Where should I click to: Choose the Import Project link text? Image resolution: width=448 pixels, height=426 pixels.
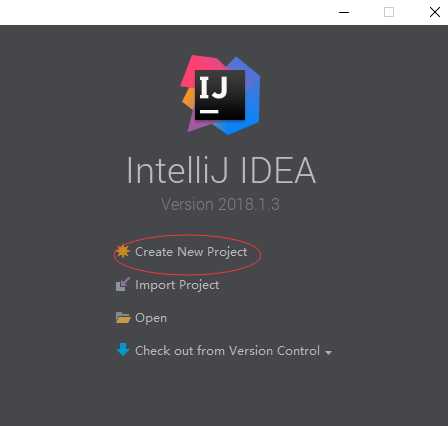pyautogui.click(x=177, y=285)
